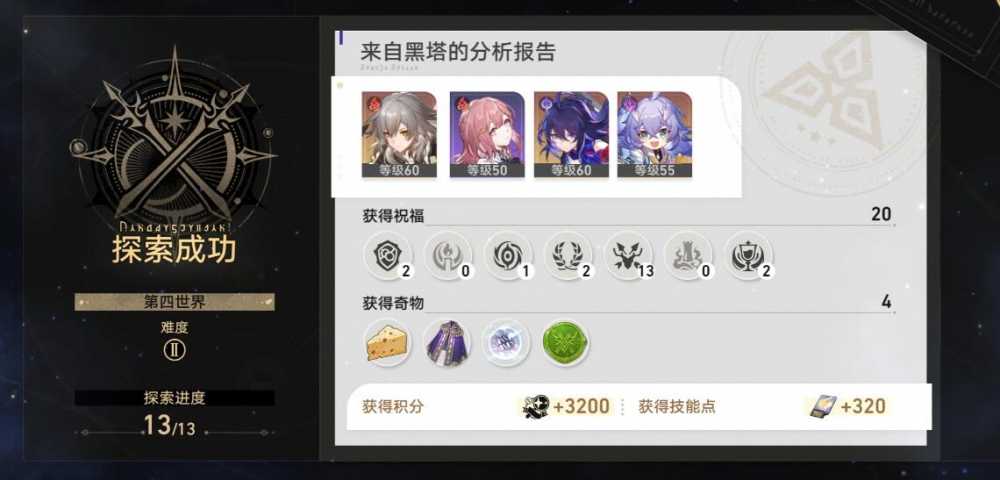Click the purple-haired level 55 character portrait

tap(655, 135)
